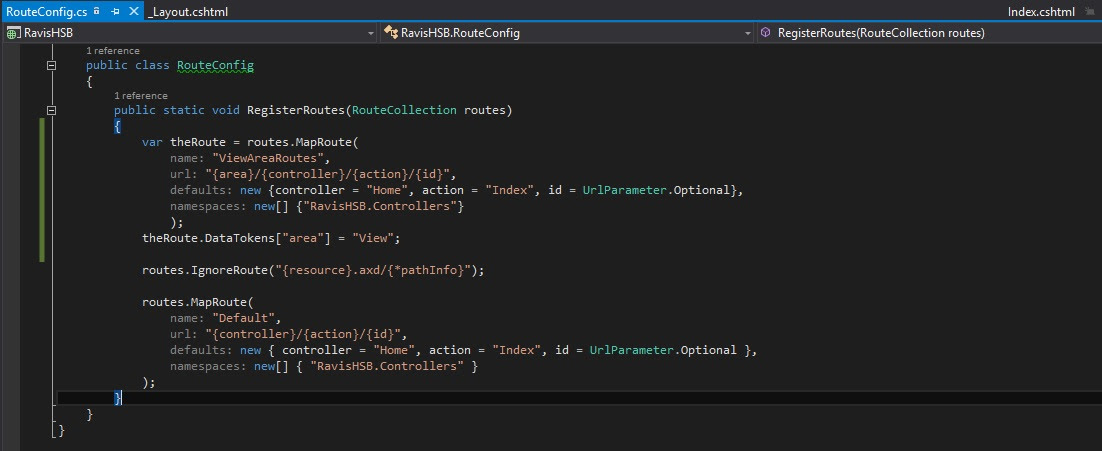This screenshot has width=1102, height=451.
Task: Click the RavisHSB web project icon
Action: pos(13,33)
